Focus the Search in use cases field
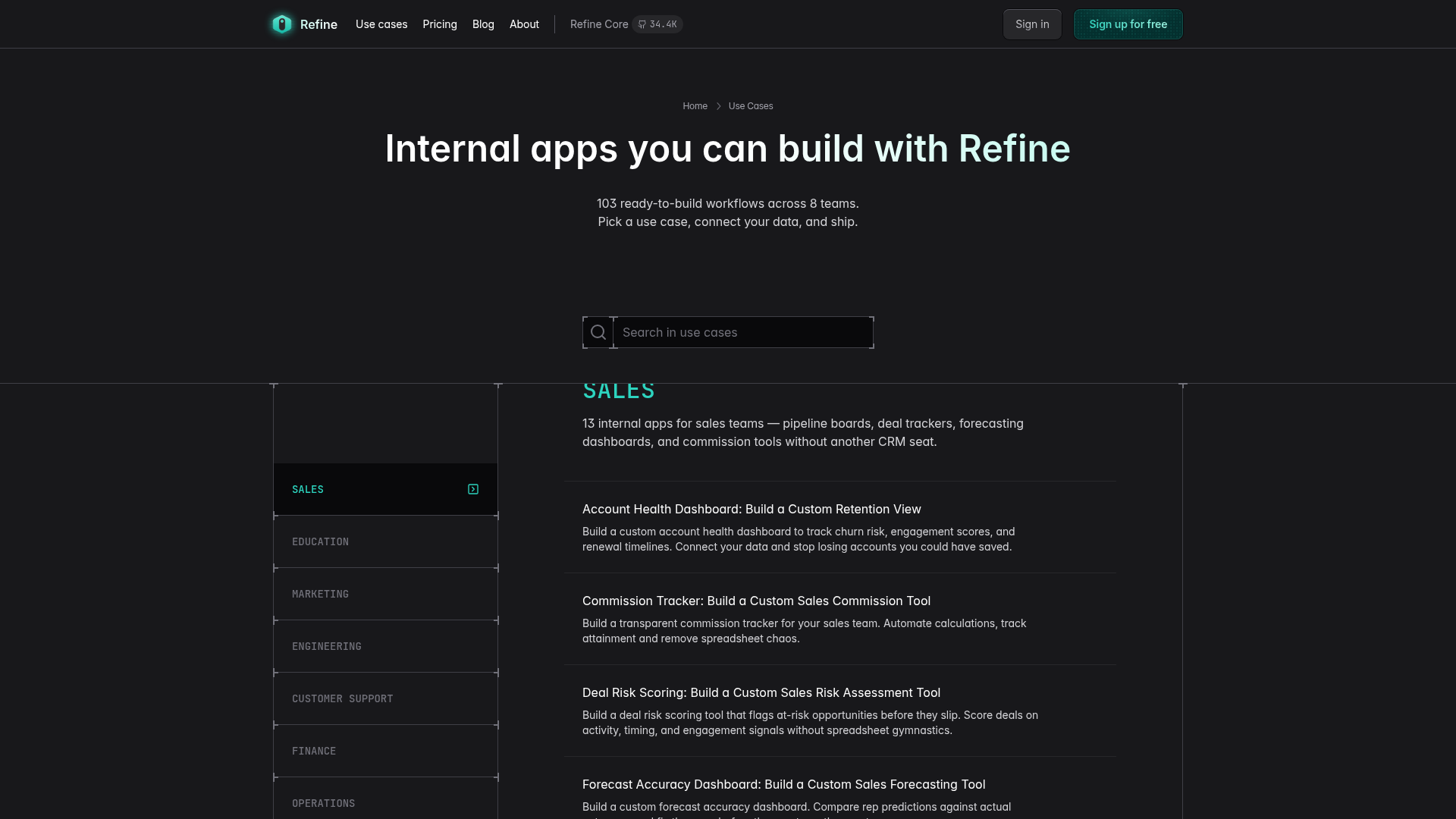 743,332
